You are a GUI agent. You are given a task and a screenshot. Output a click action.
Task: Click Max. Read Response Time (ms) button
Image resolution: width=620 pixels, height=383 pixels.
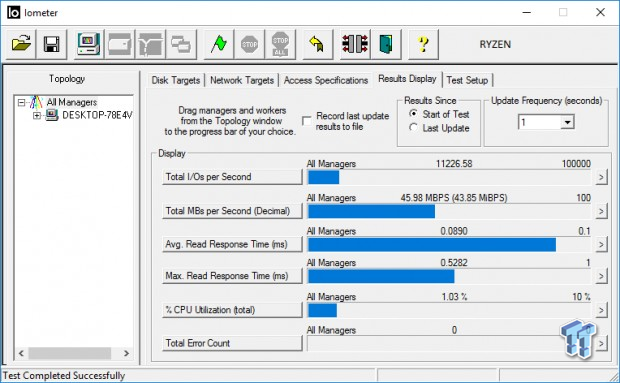(x=232, y=275)
